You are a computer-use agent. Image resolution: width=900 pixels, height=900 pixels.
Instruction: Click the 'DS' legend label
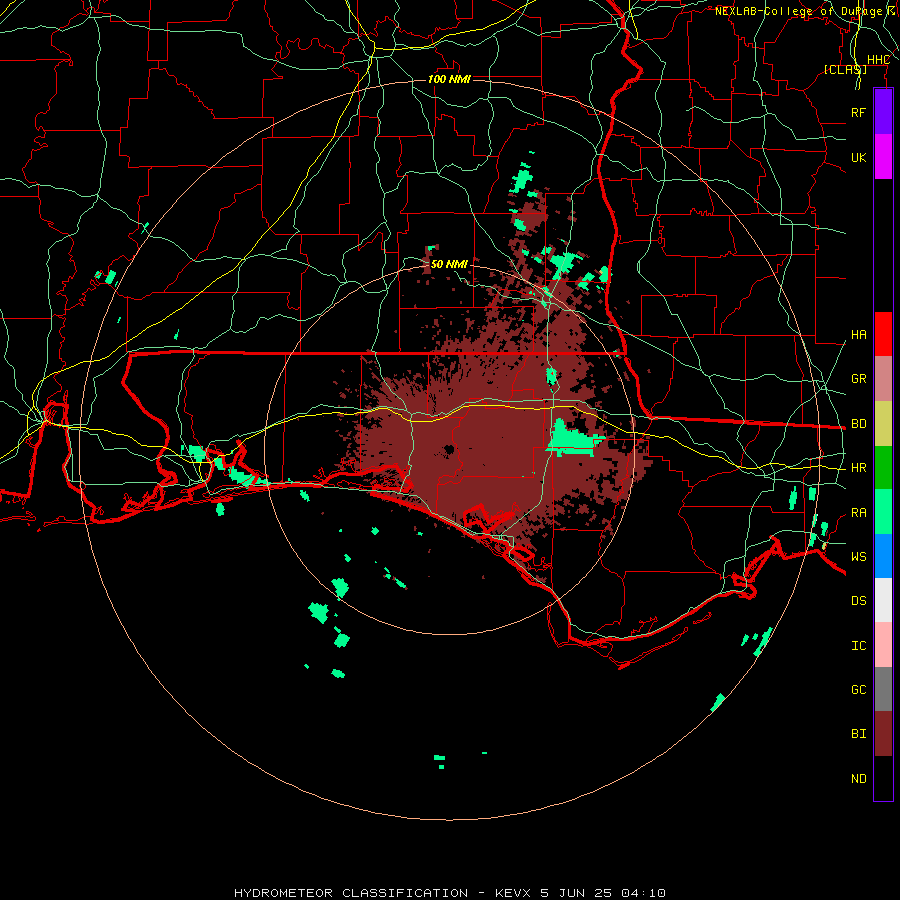click(858, 601)
